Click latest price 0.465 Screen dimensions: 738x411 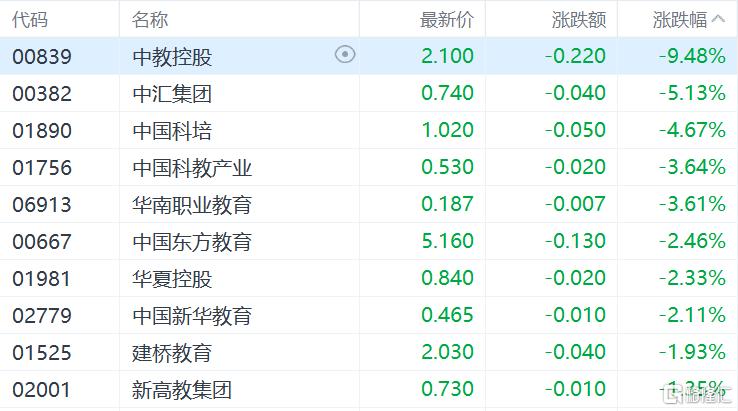point(447,314)
